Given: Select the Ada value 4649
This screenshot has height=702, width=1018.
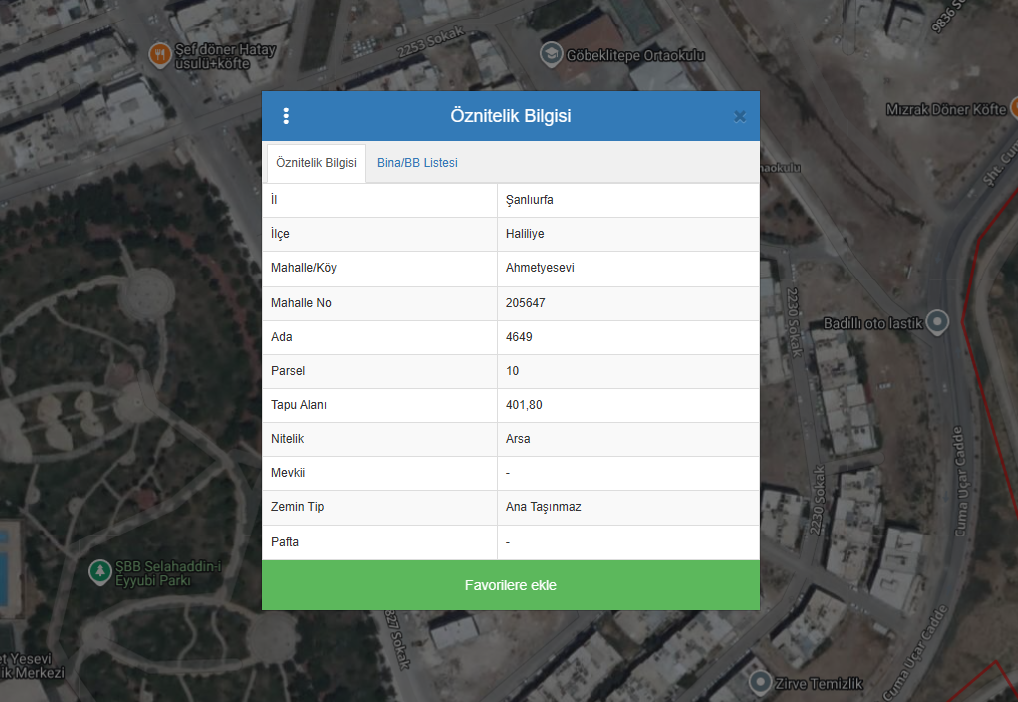Looking at the screenshot, I should pos(520,337).
